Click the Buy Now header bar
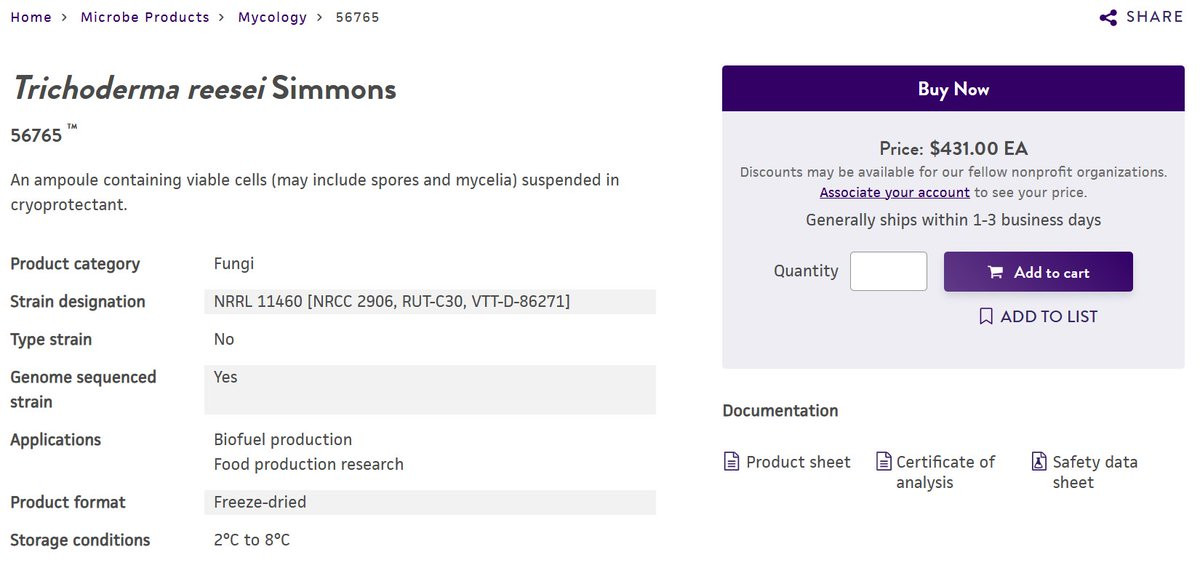 point(953,89)
